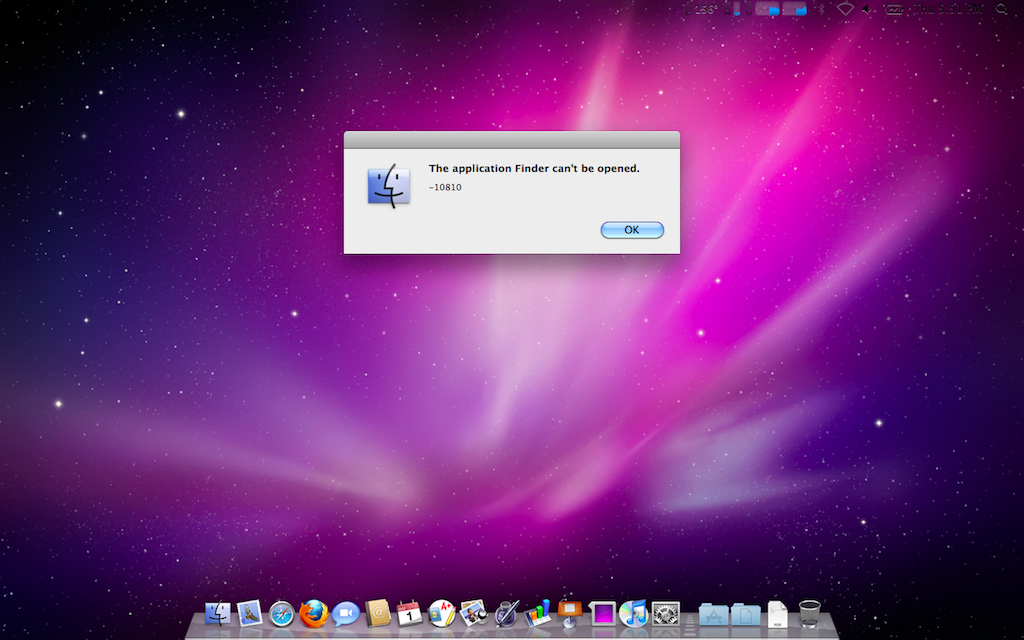The width and height of the screenshot is (1024, 640).
Task: Click the Bluetooth icon in menu bar
Action: 822,9
